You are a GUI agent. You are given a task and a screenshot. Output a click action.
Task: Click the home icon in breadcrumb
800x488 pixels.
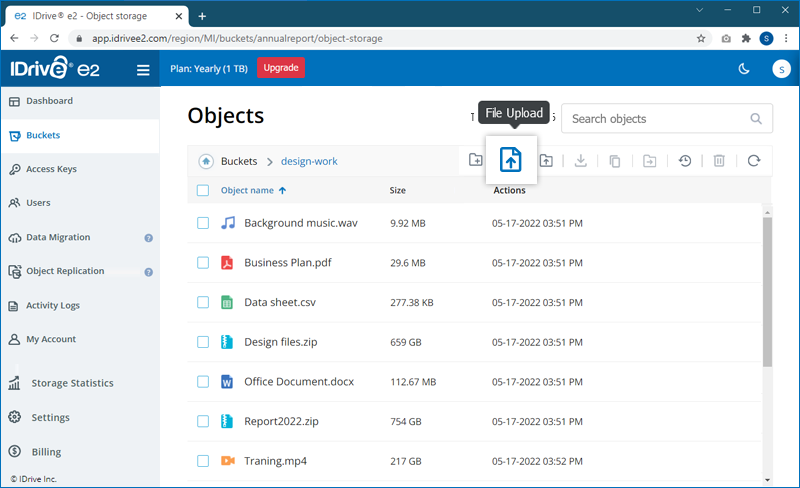click(x=205, y=161)
